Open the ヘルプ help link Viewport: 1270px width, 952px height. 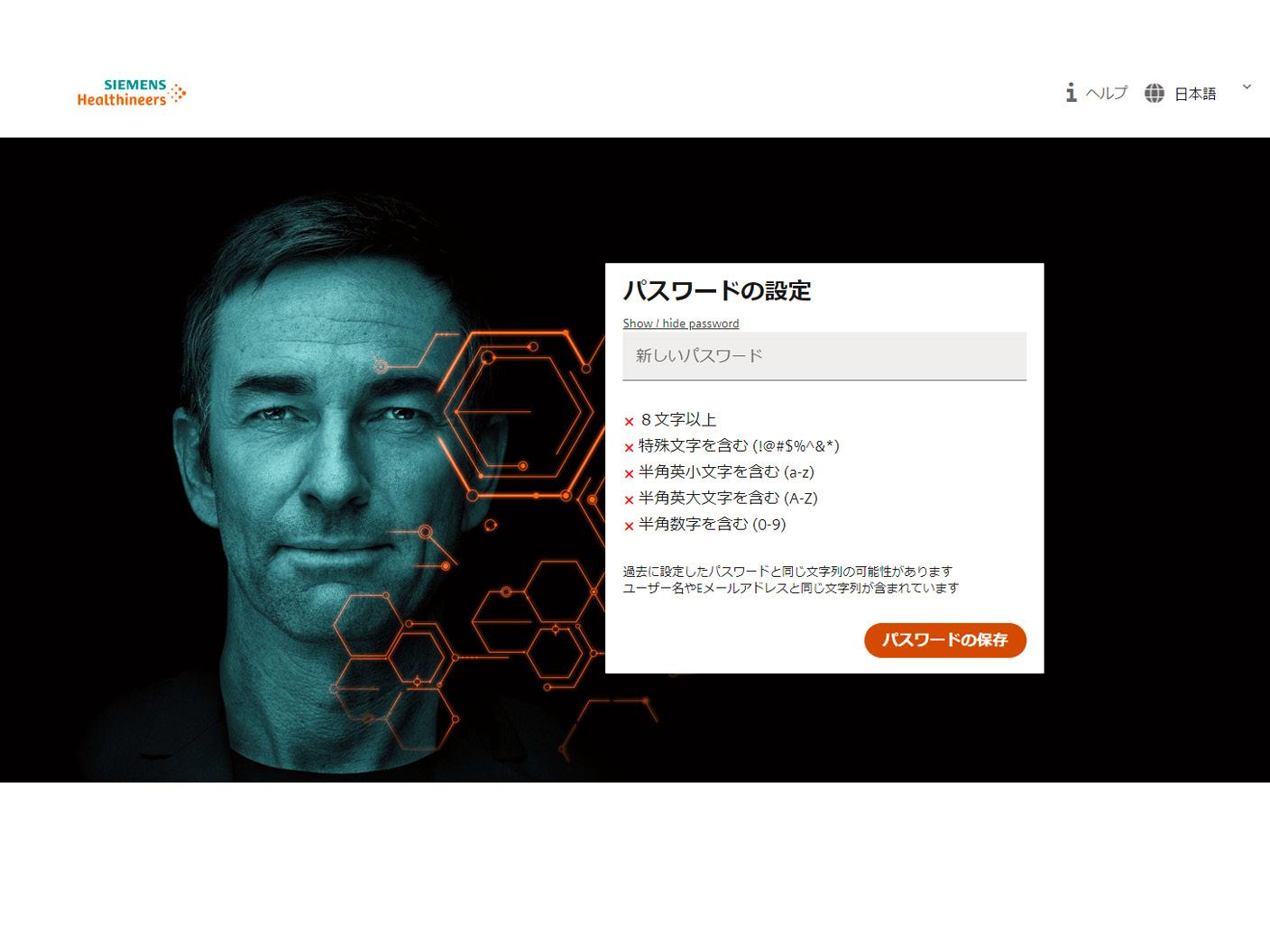click(1106, 93)
